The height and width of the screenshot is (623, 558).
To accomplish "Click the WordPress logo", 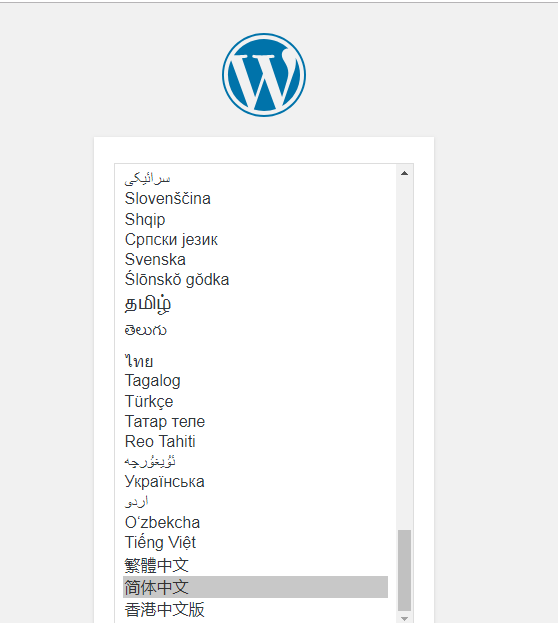I will [x=264, y=75].
